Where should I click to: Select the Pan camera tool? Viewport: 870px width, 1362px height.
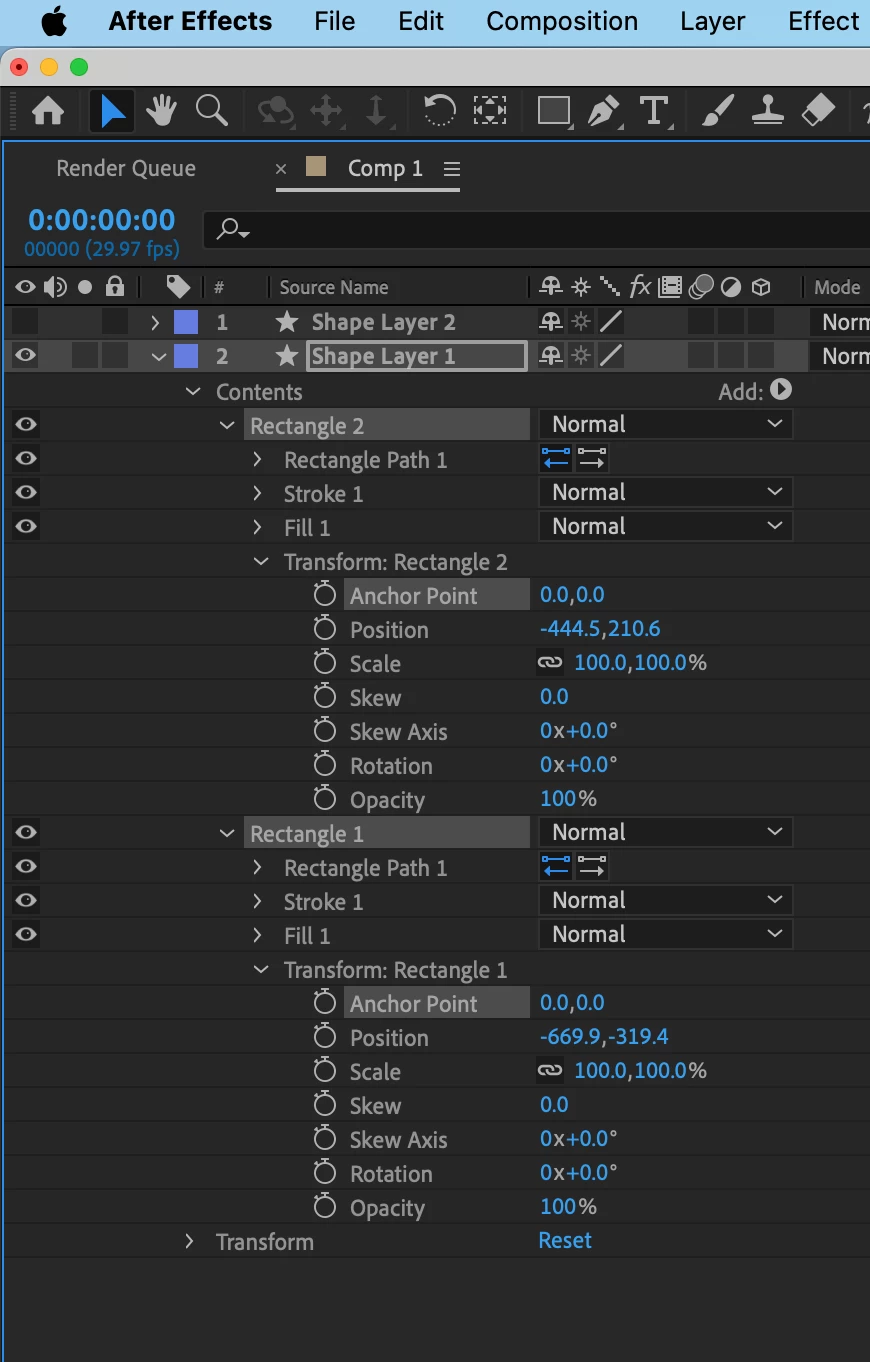[326, 111]
